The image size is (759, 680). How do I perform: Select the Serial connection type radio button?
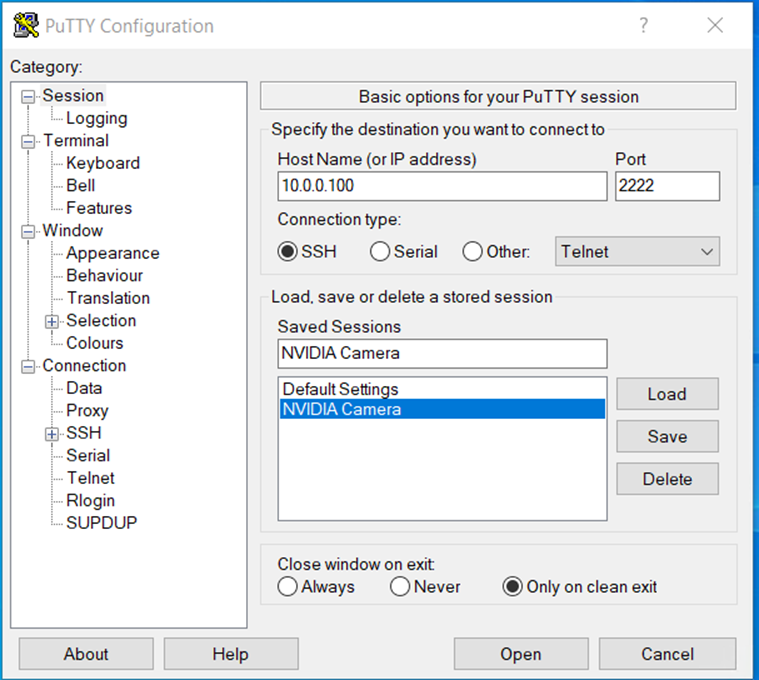(x=380, y=252)
